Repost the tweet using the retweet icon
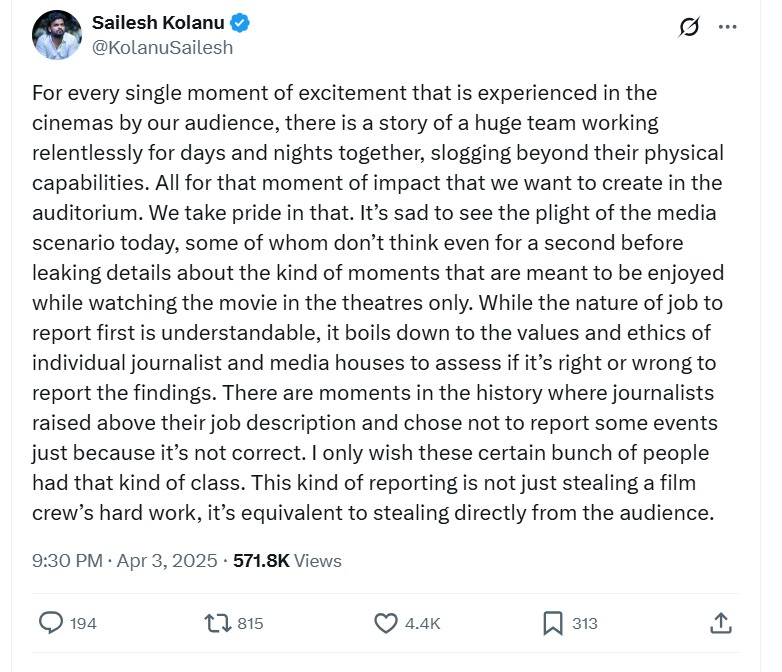 [x=216, y=623]
